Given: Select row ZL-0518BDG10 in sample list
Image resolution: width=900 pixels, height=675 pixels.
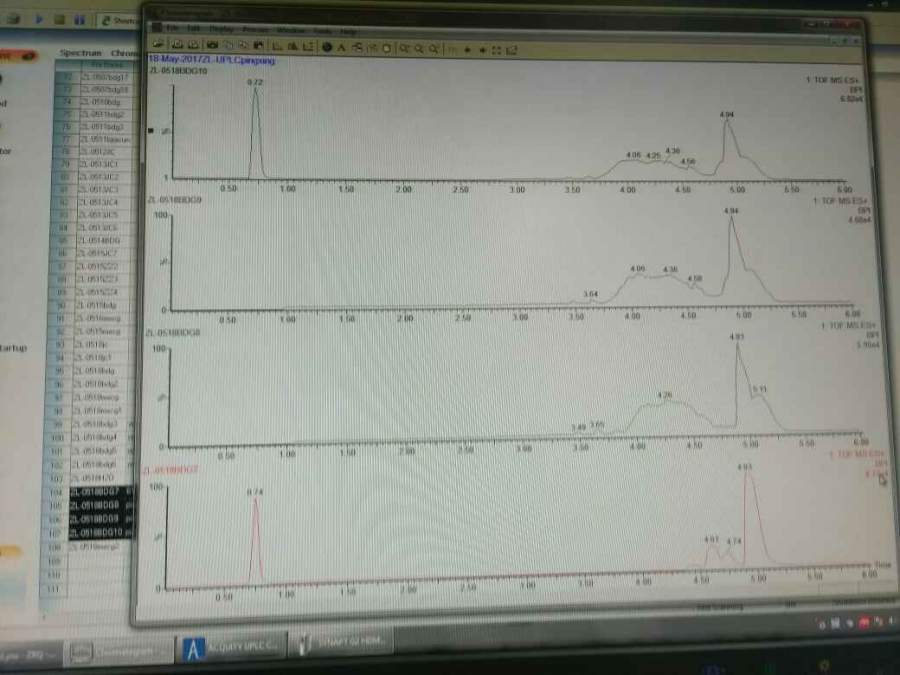Looking at the screenshot, I should pos(102,533).
